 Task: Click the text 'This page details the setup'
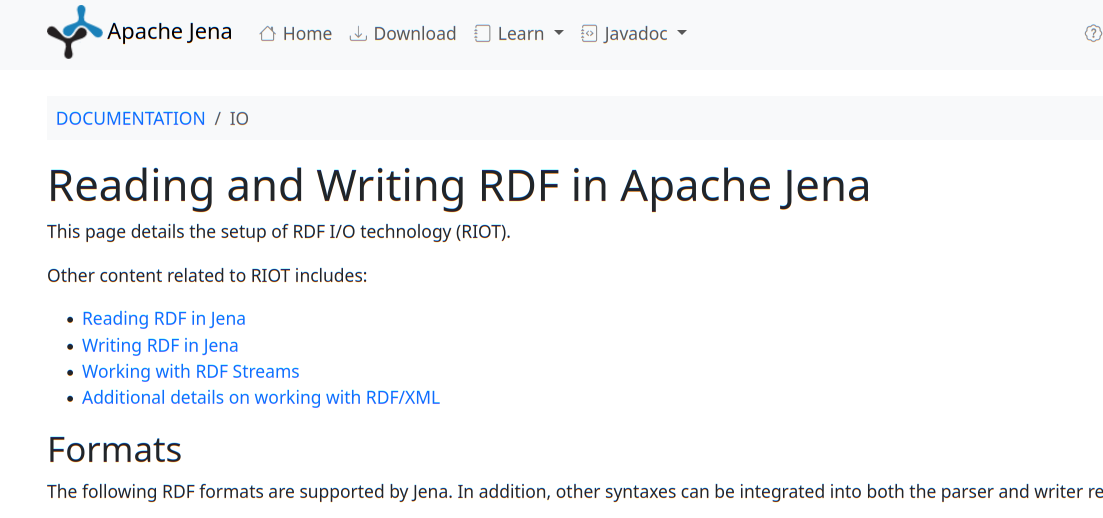pos(279,232)
